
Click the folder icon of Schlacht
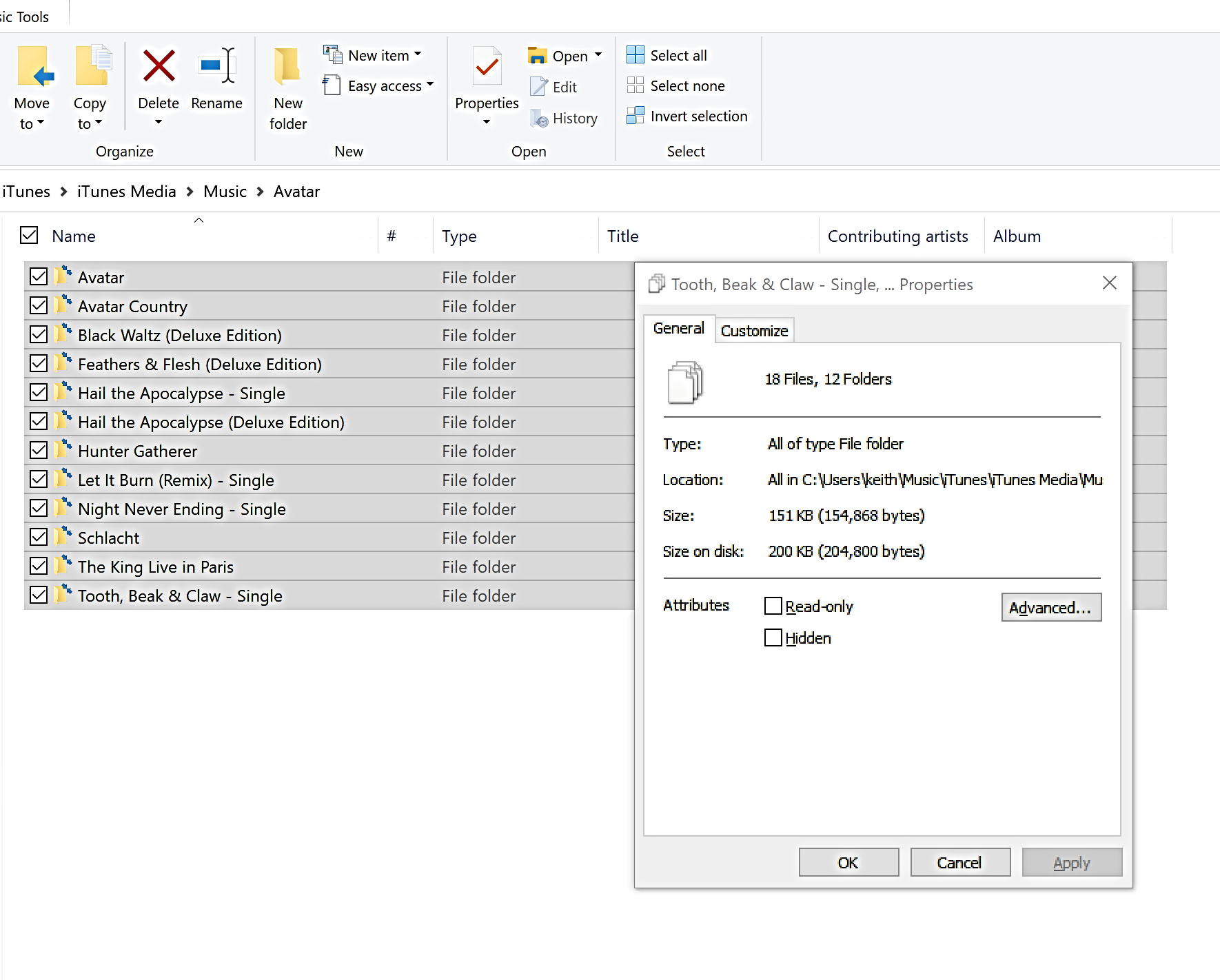63,535
